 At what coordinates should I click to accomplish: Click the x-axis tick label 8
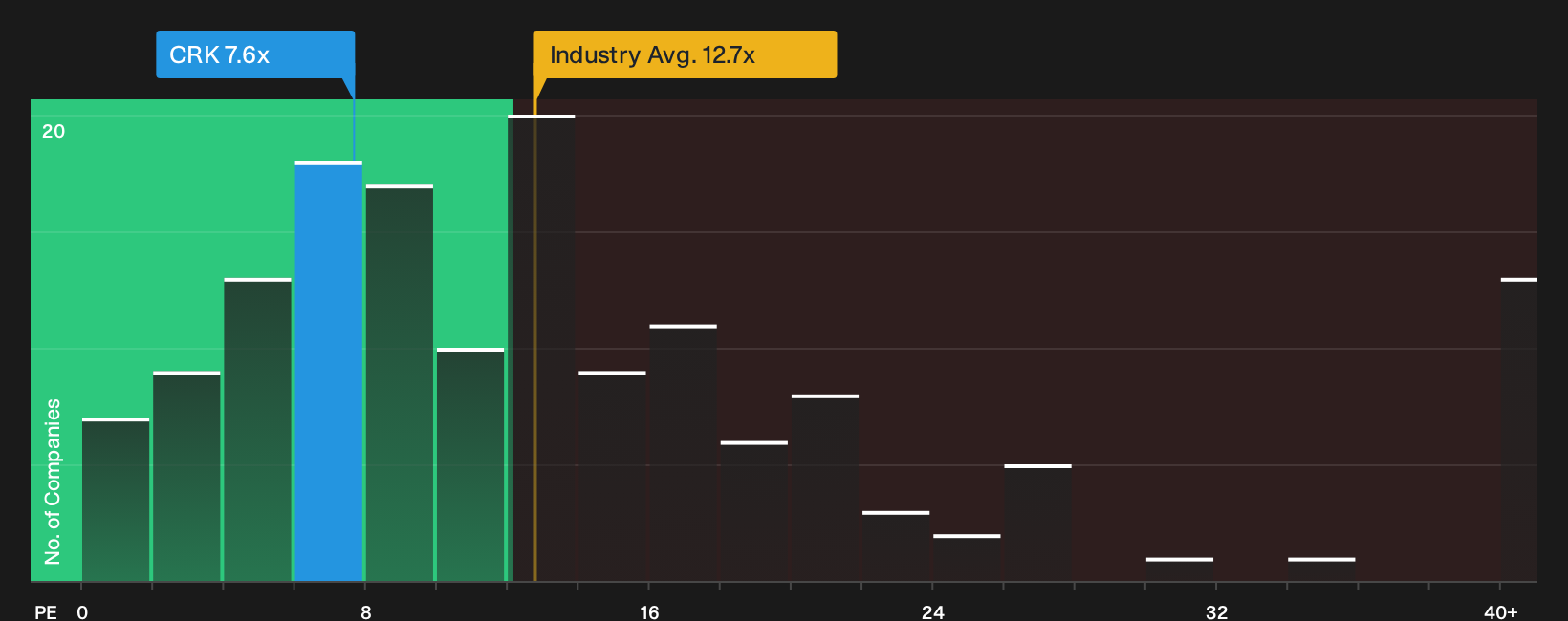pos(366,611)
